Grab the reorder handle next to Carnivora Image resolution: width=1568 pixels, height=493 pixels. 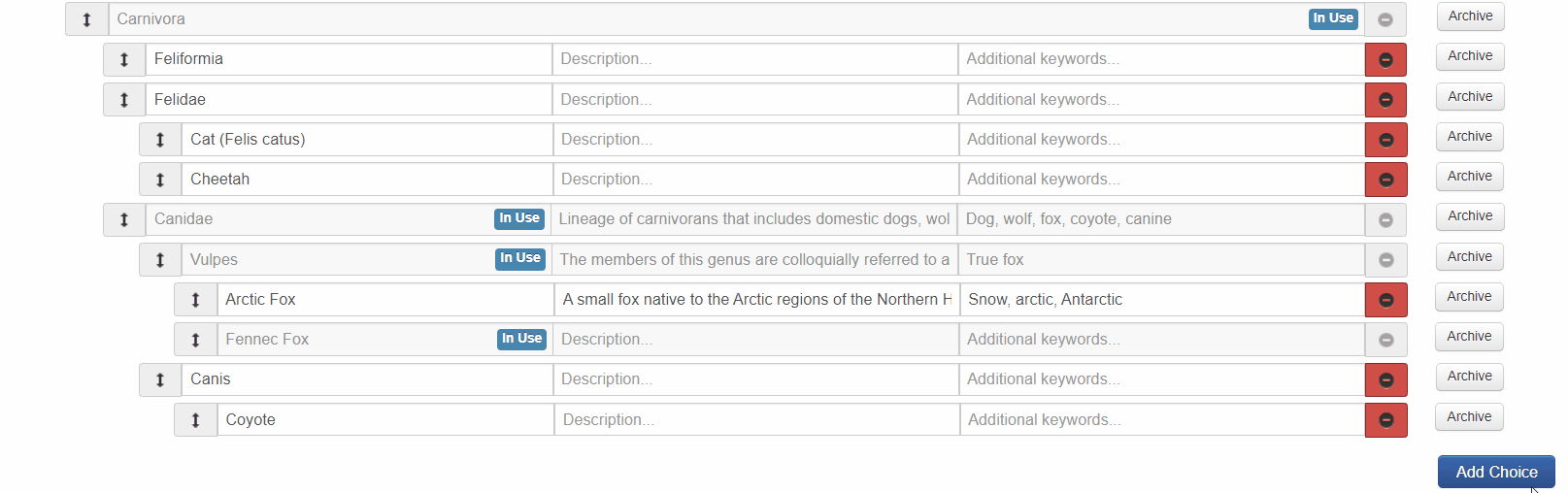point(86,19)
